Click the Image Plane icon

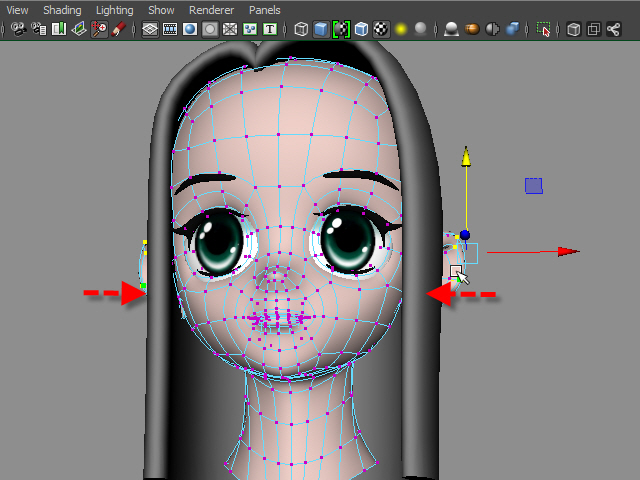79,30
